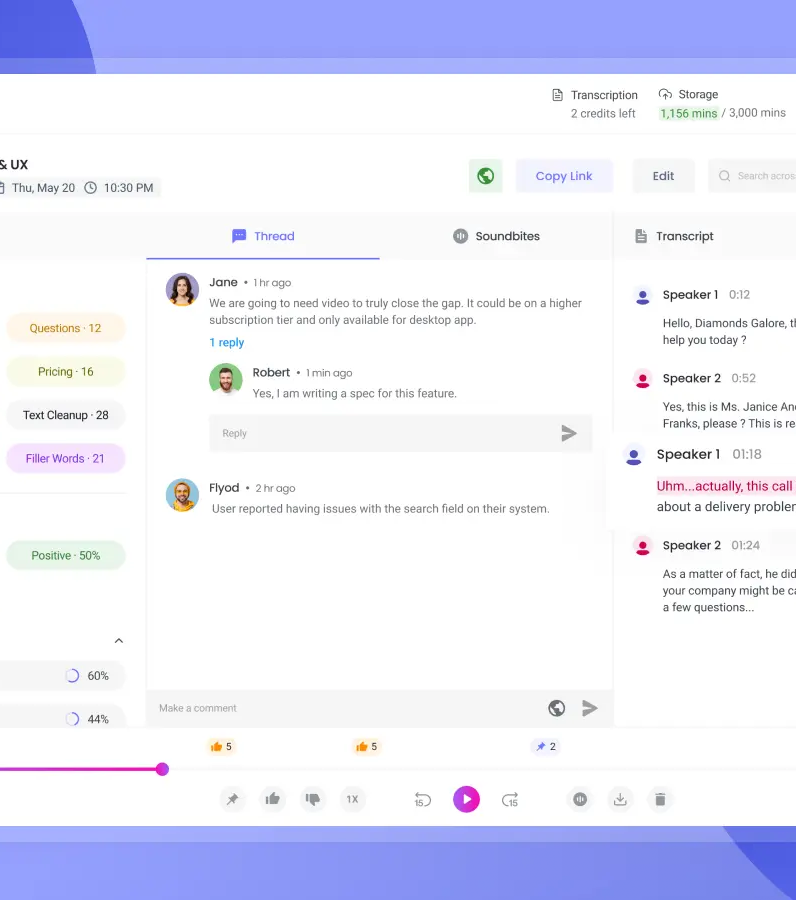Click the playback progress slider handle

[162, 769]
